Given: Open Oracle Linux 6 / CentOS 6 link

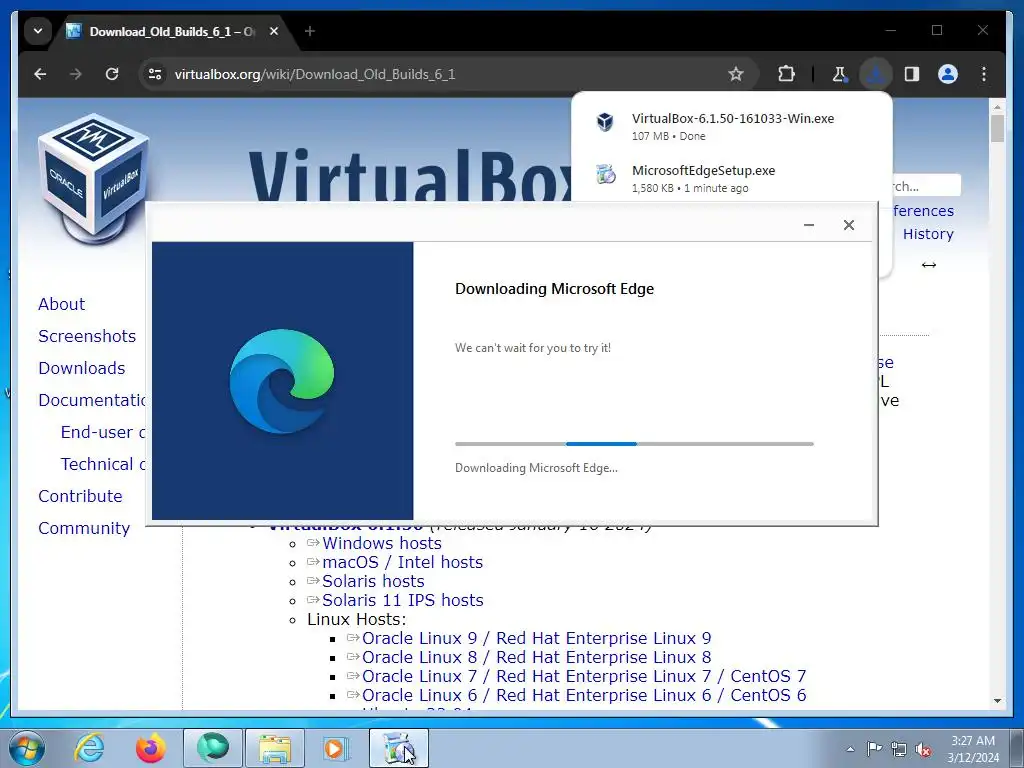Looking at the screenshot, I should 584,695.
